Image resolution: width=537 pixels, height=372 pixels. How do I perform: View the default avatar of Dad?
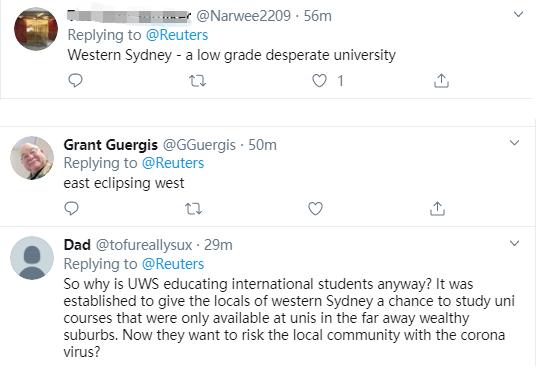pyautogui.click(x=32, y=258)
